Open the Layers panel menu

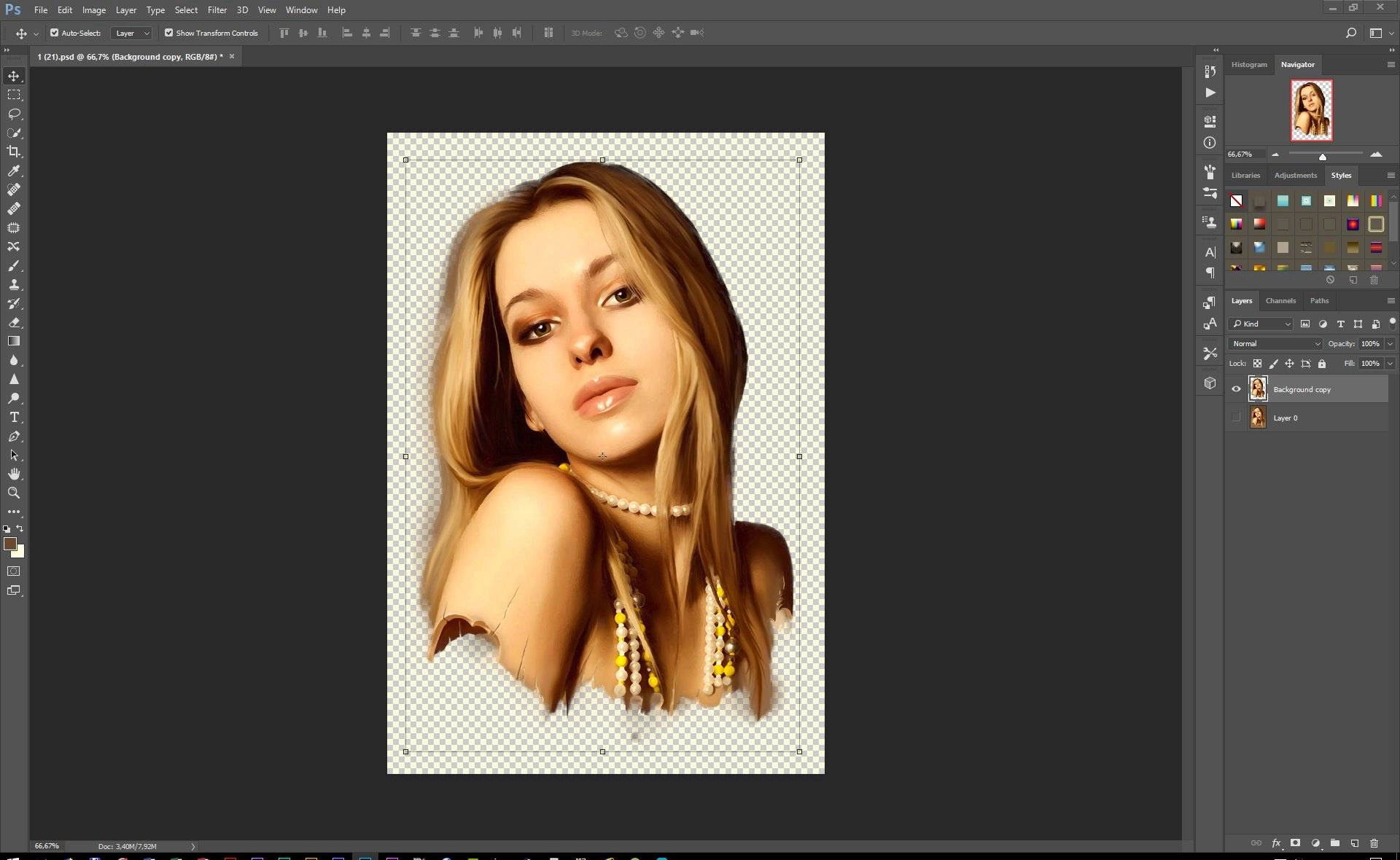[1391, 301]
